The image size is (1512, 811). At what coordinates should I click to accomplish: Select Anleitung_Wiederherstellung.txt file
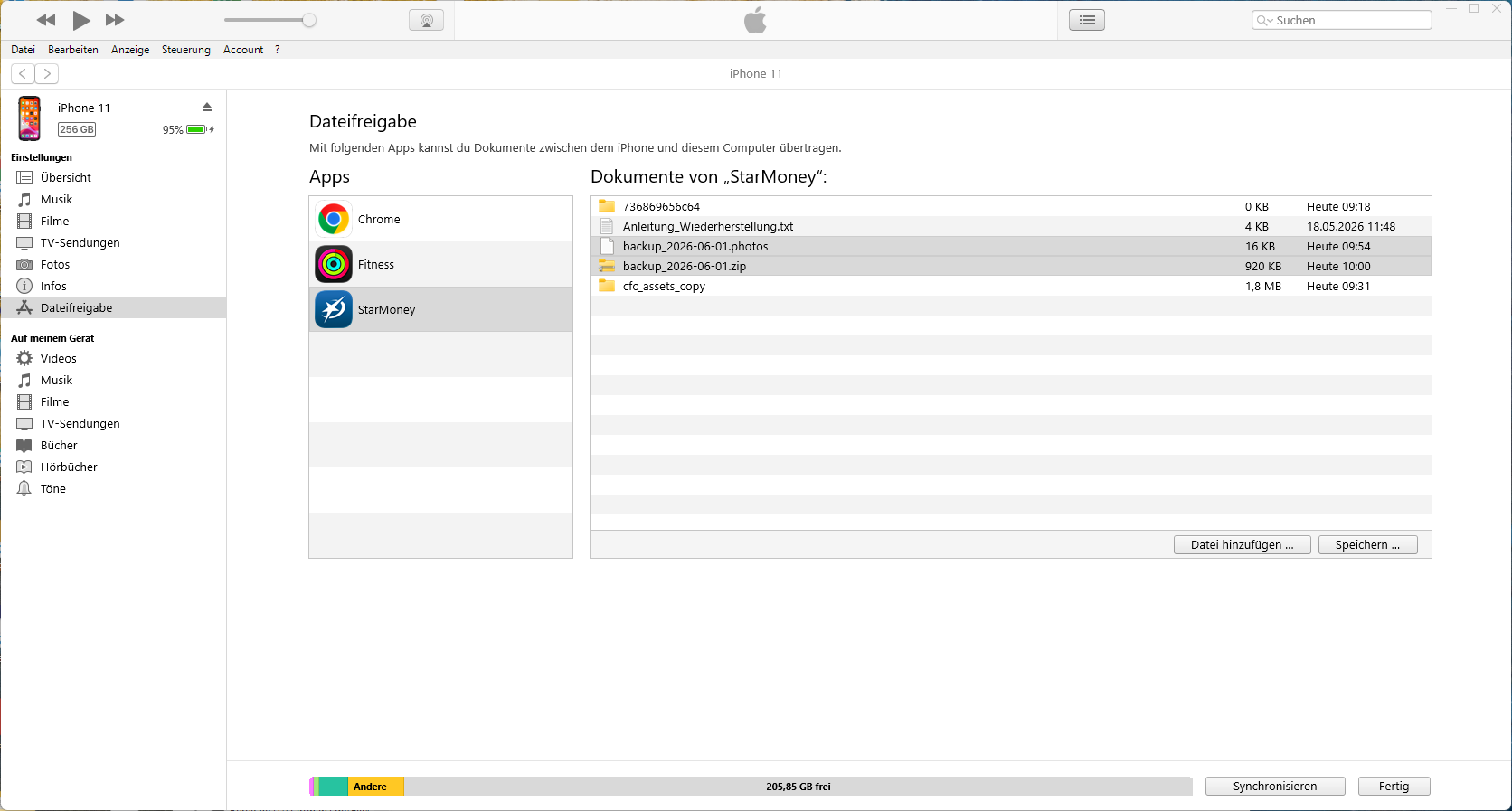(1010, 226)
